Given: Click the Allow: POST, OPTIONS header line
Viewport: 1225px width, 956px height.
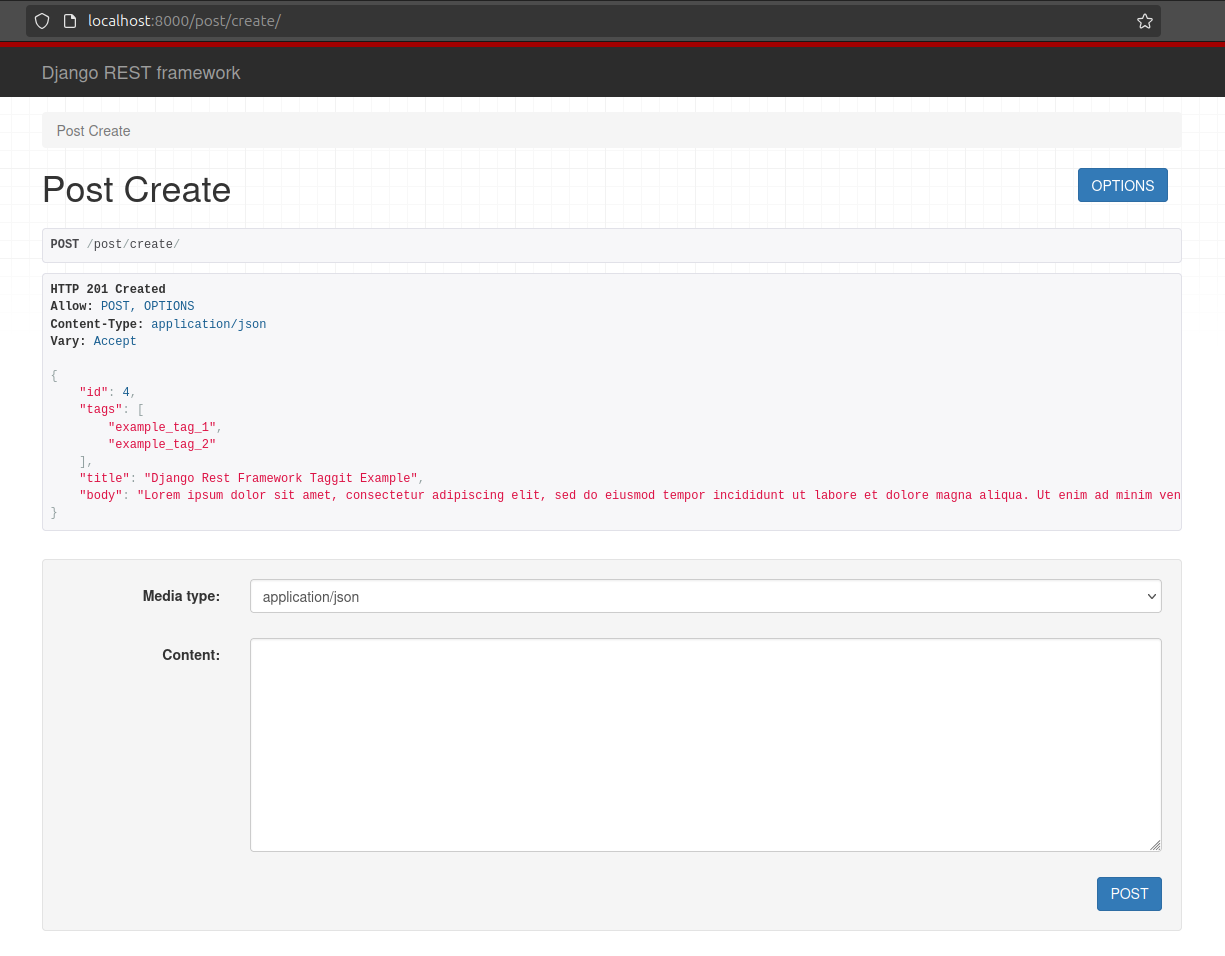Looking at the screenshot, I should click(x=122, y=306).
